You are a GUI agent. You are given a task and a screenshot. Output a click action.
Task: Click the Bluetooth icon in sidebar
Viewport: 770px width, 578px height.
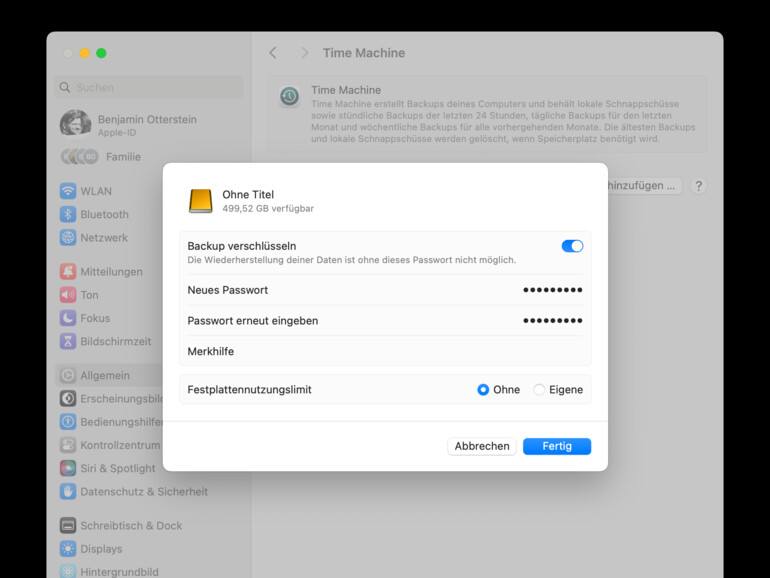(x=68, y=214)
